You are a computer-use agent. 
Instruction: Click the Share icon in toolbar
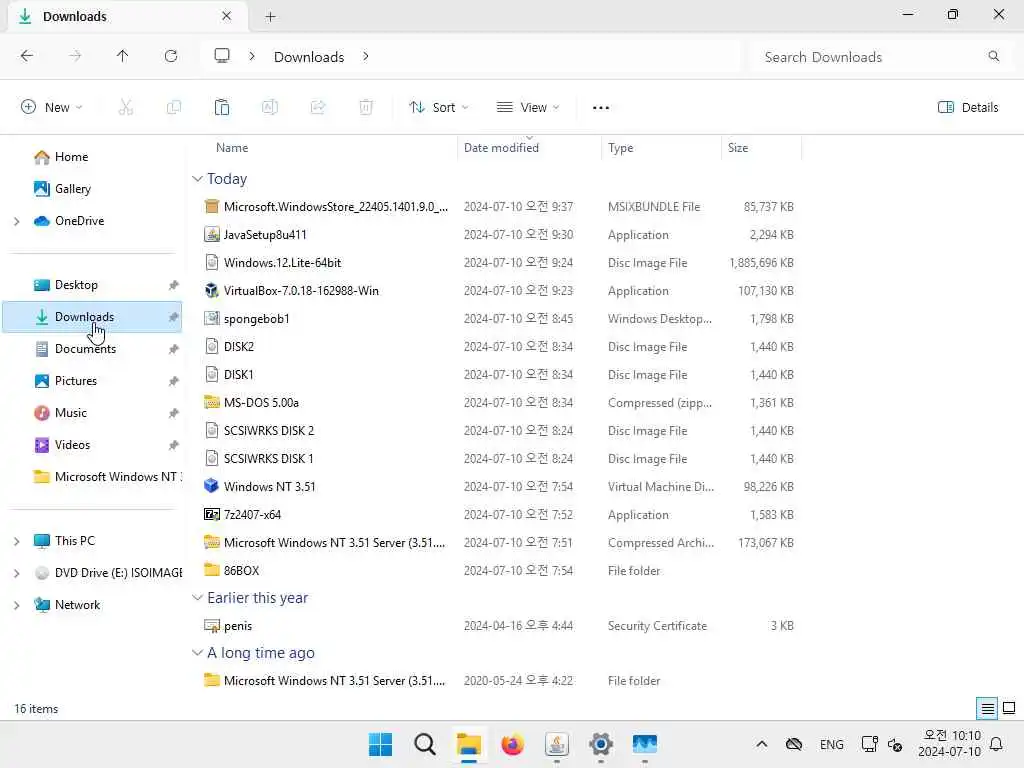click(318, 107)
